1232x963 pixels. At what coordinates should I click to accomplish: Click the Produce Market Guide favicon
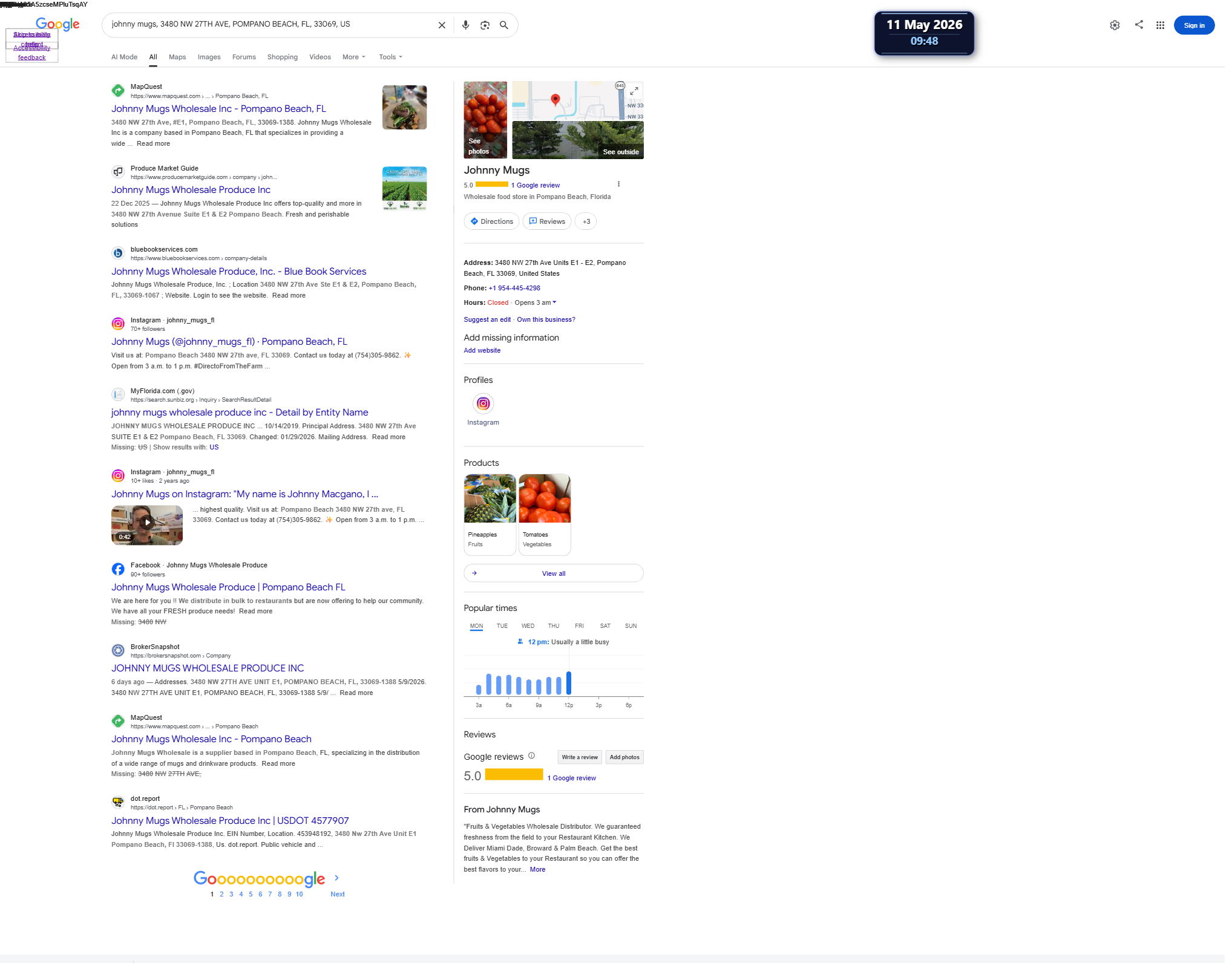click(x=118, y=172)
